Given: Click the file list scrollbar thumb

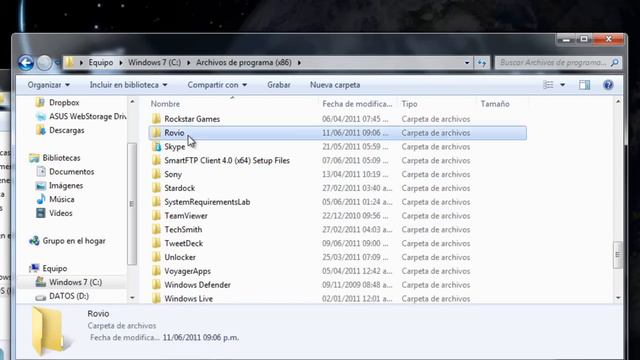Looking at the screenshot, I should 618,255.
